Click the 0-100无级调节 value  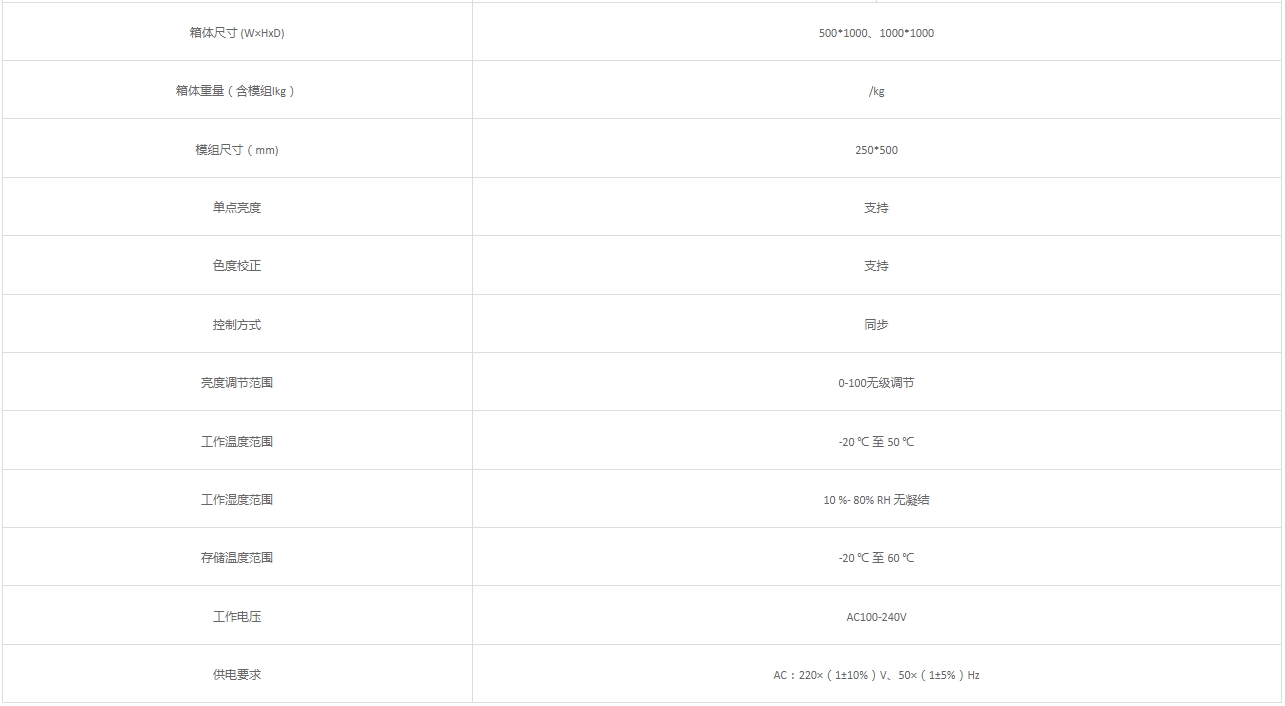coord(876,383)
